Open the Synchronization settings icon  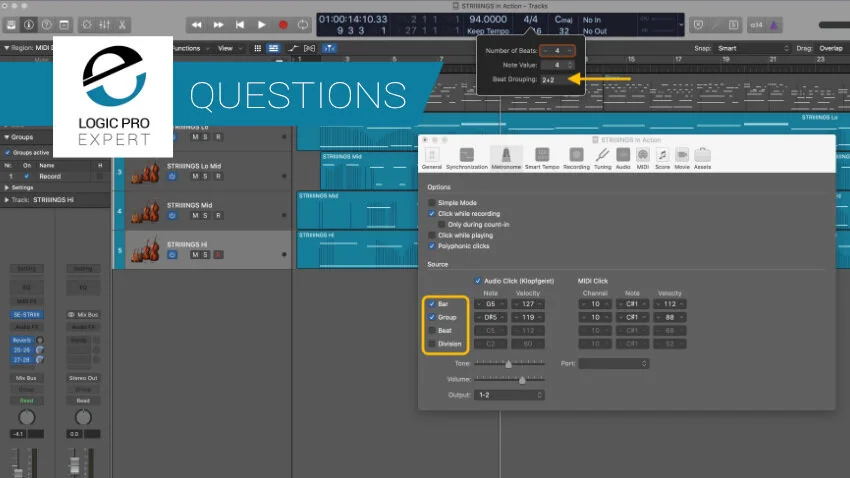(x=467, y=158)
